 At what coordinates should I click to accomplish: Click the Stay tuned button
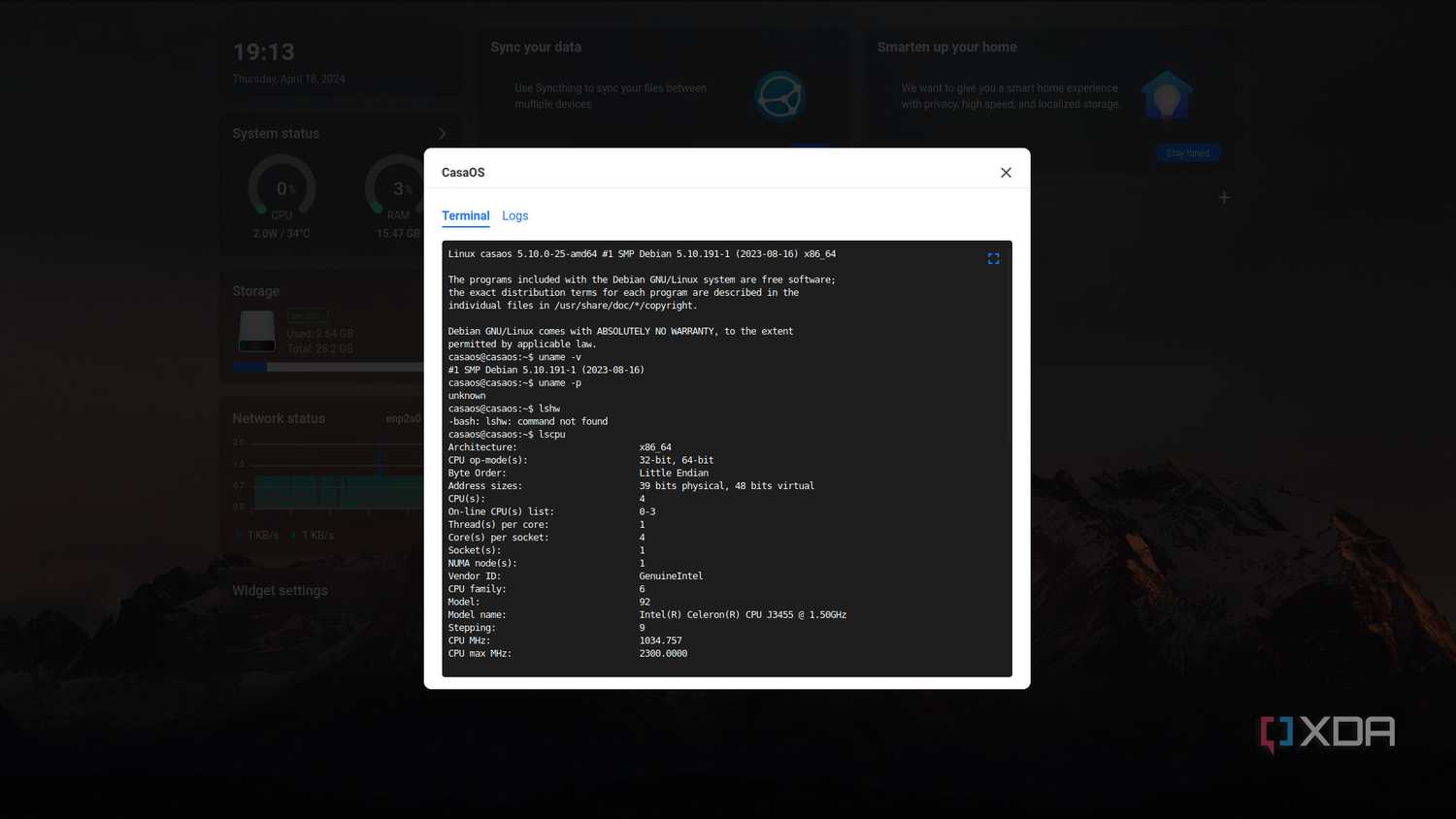click(1187, 153)
